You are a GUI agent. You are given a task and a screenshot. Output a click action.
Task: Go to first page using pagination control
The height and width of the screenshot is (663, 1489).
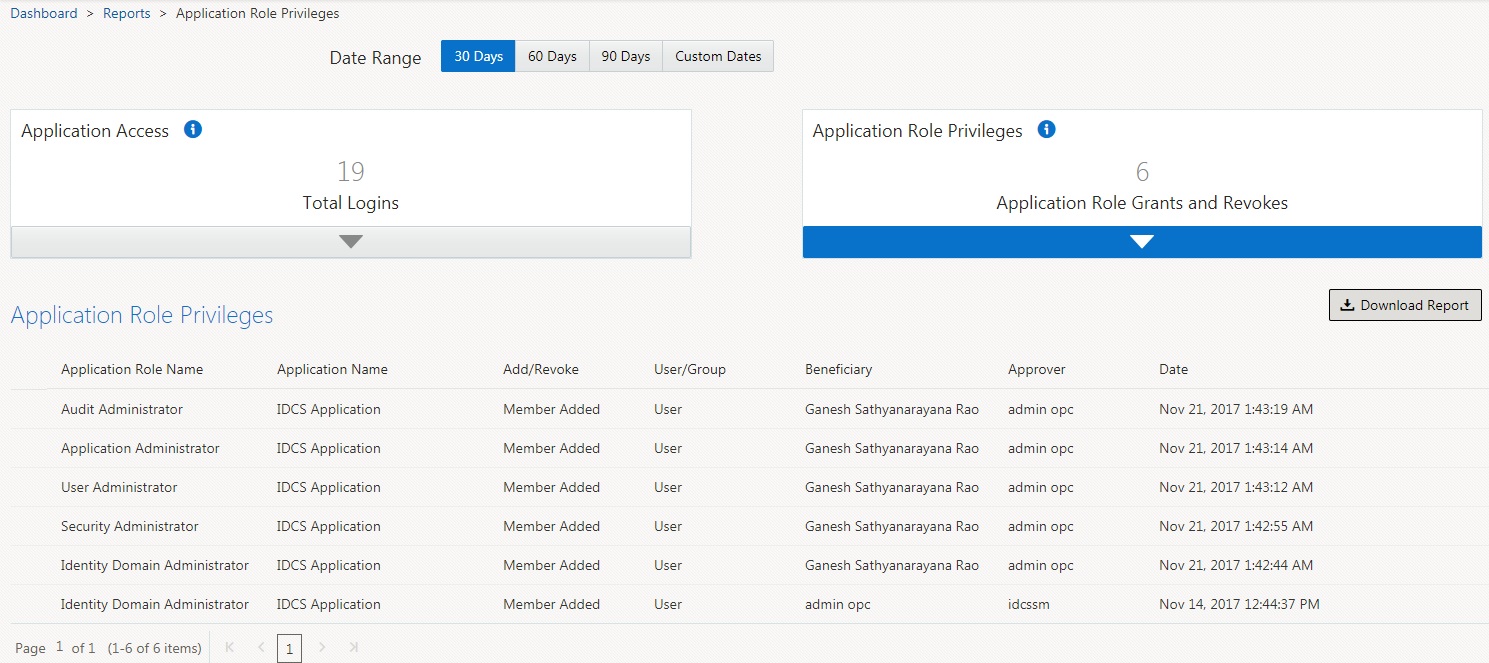(x=229, y=648)
